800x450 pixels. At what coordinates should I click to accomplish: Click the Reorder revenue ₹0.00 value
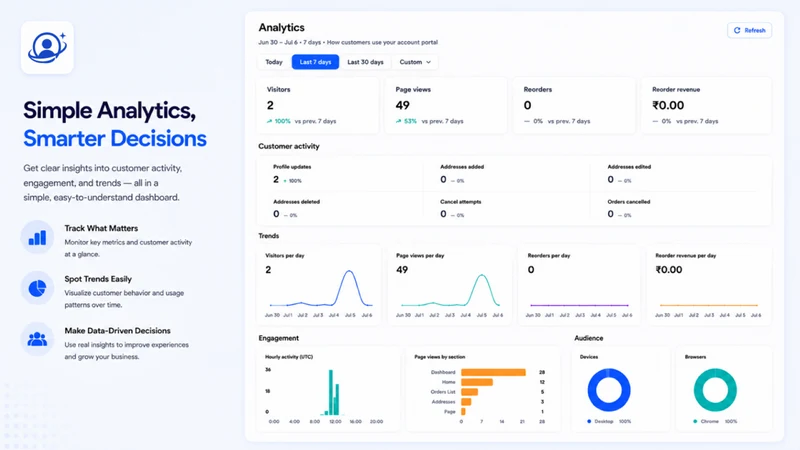tap(668, 105)
